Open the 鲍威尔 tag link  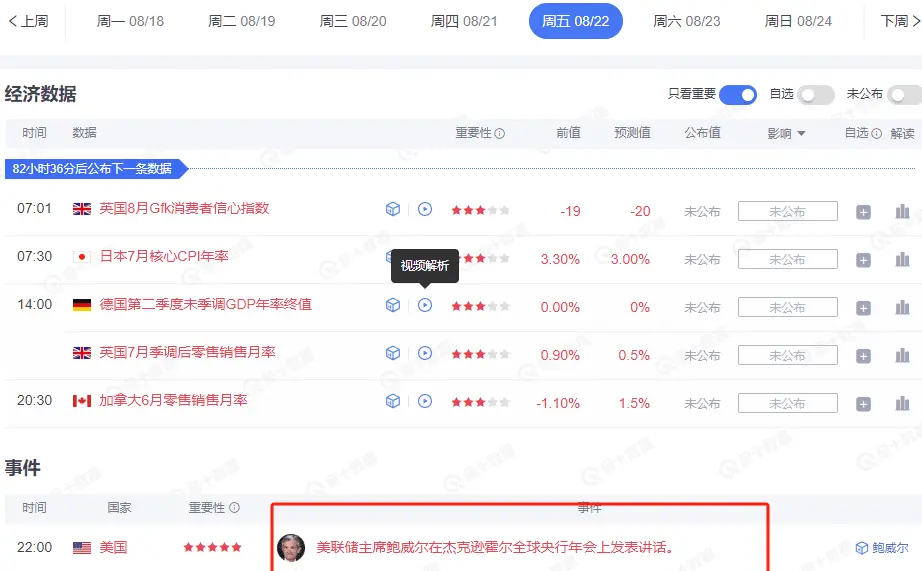[882, 547]
